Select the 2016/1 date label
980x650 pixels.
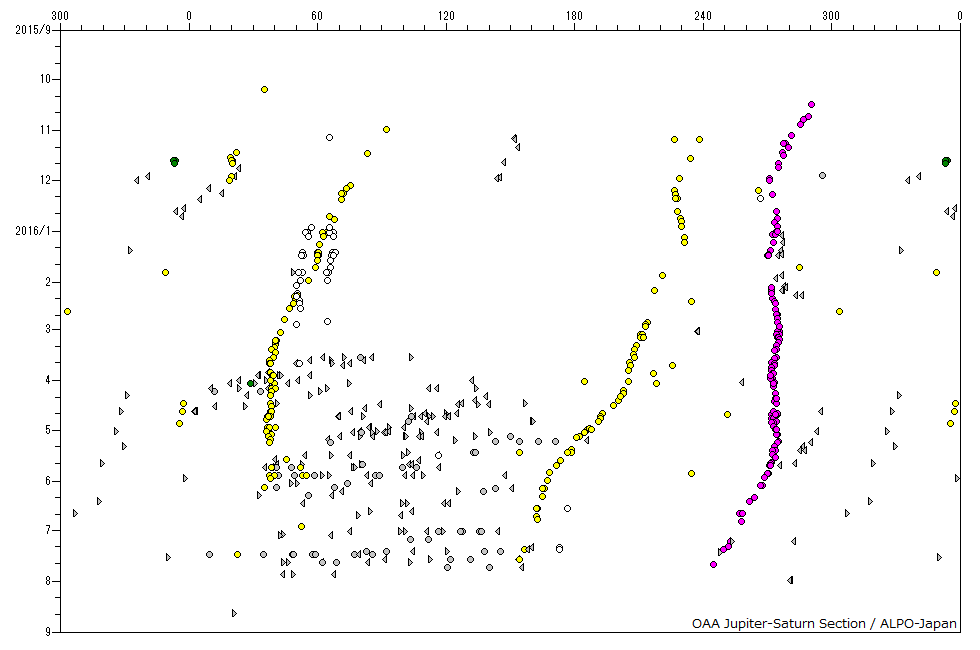pos(33,231)
